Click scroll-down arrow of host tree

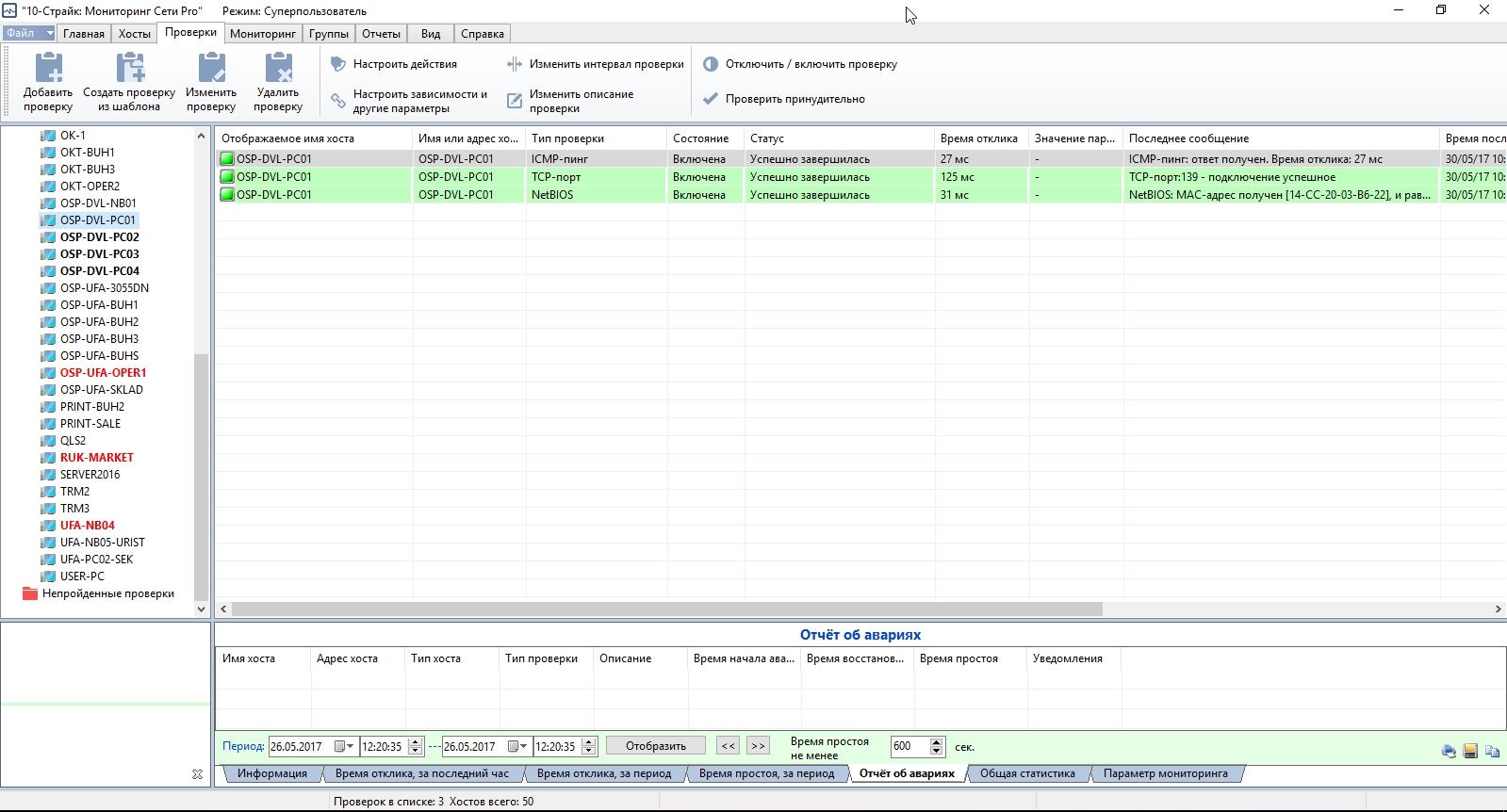coord(201,609)
